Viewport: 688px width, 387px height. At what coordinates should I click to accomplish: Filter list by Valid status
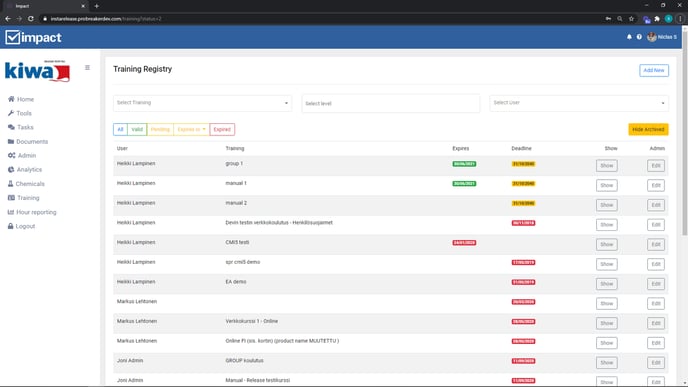point(137,129)
